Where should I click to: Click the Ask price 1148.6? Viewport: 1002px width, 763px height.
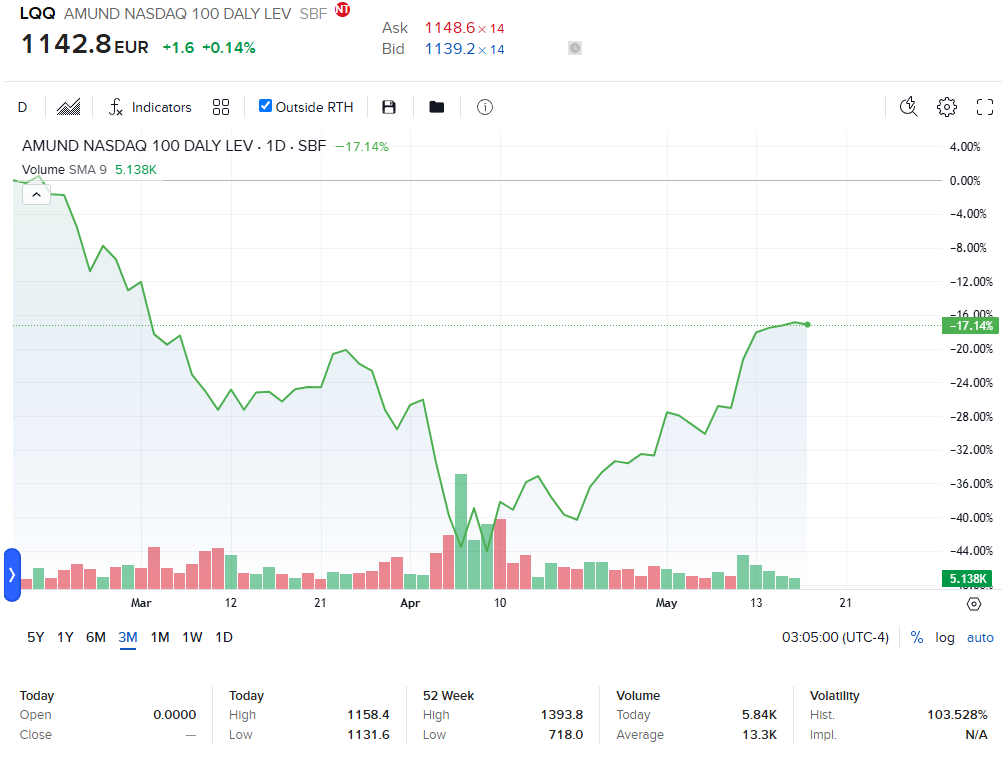450,27
